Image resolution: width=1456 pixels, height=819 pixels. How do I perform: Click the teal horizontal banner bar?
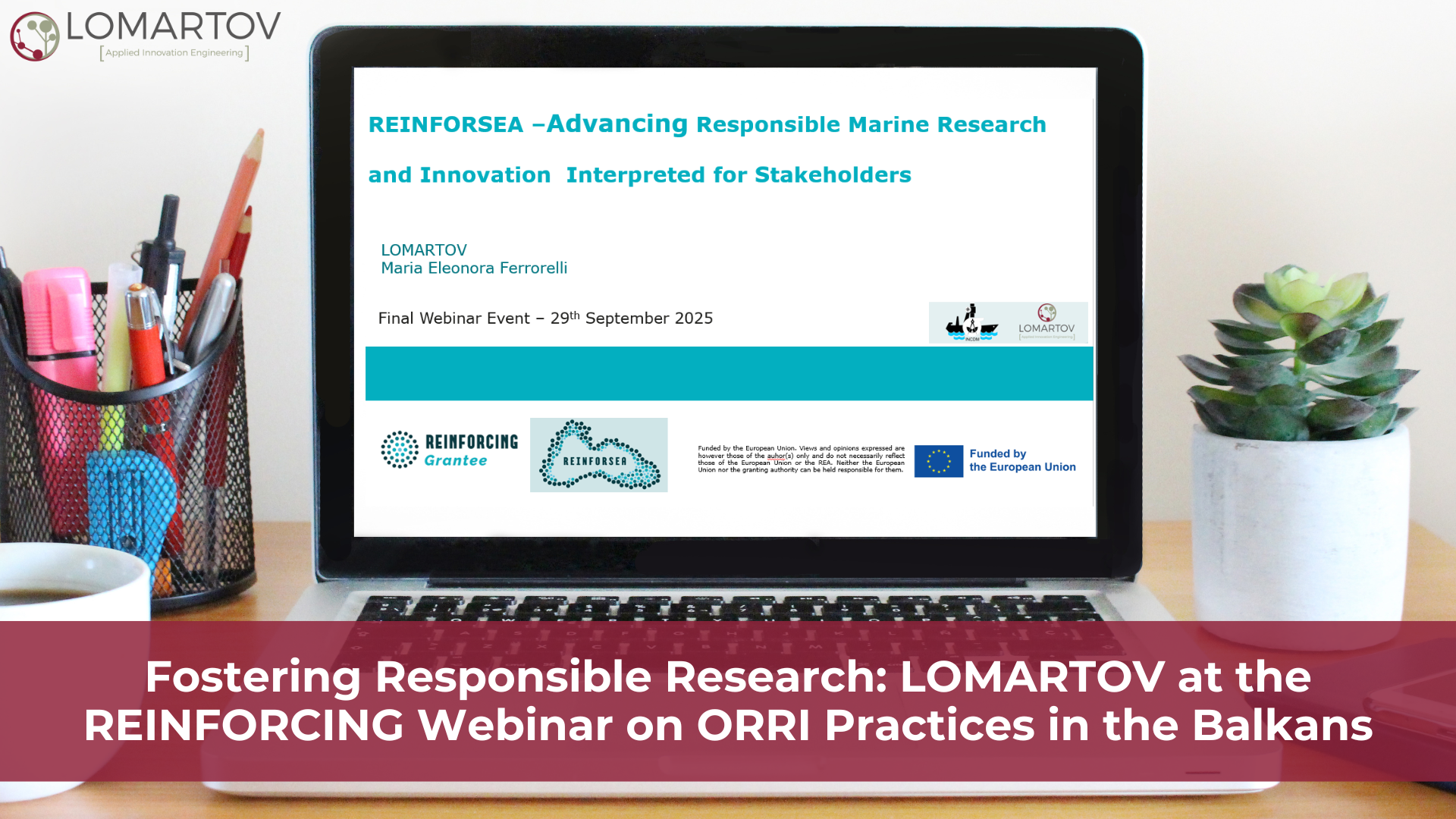click(x=728, y=373)
